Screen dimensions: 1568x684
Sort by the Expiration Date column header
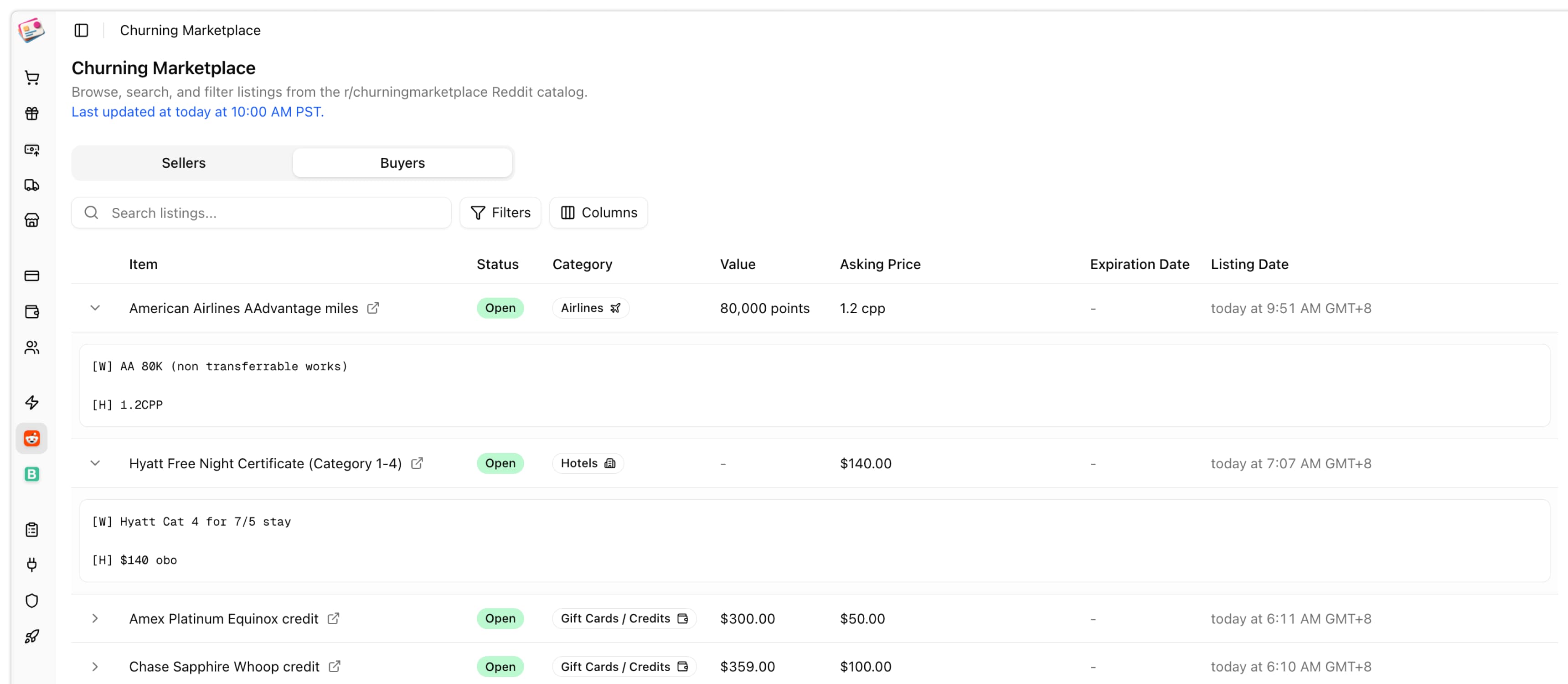[1139, 264]
